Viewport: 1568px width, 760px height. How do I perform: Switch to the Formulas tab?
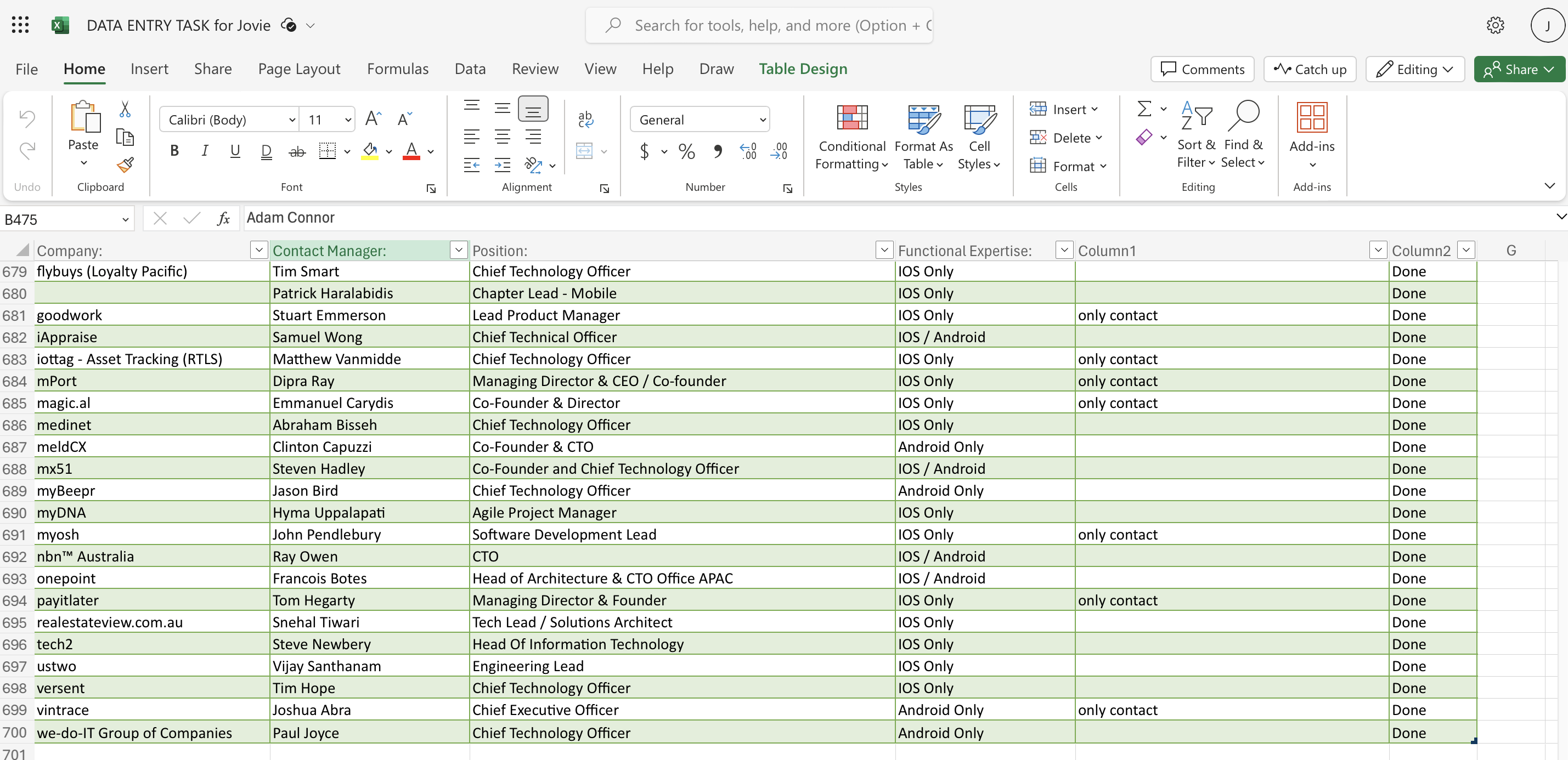397,69
